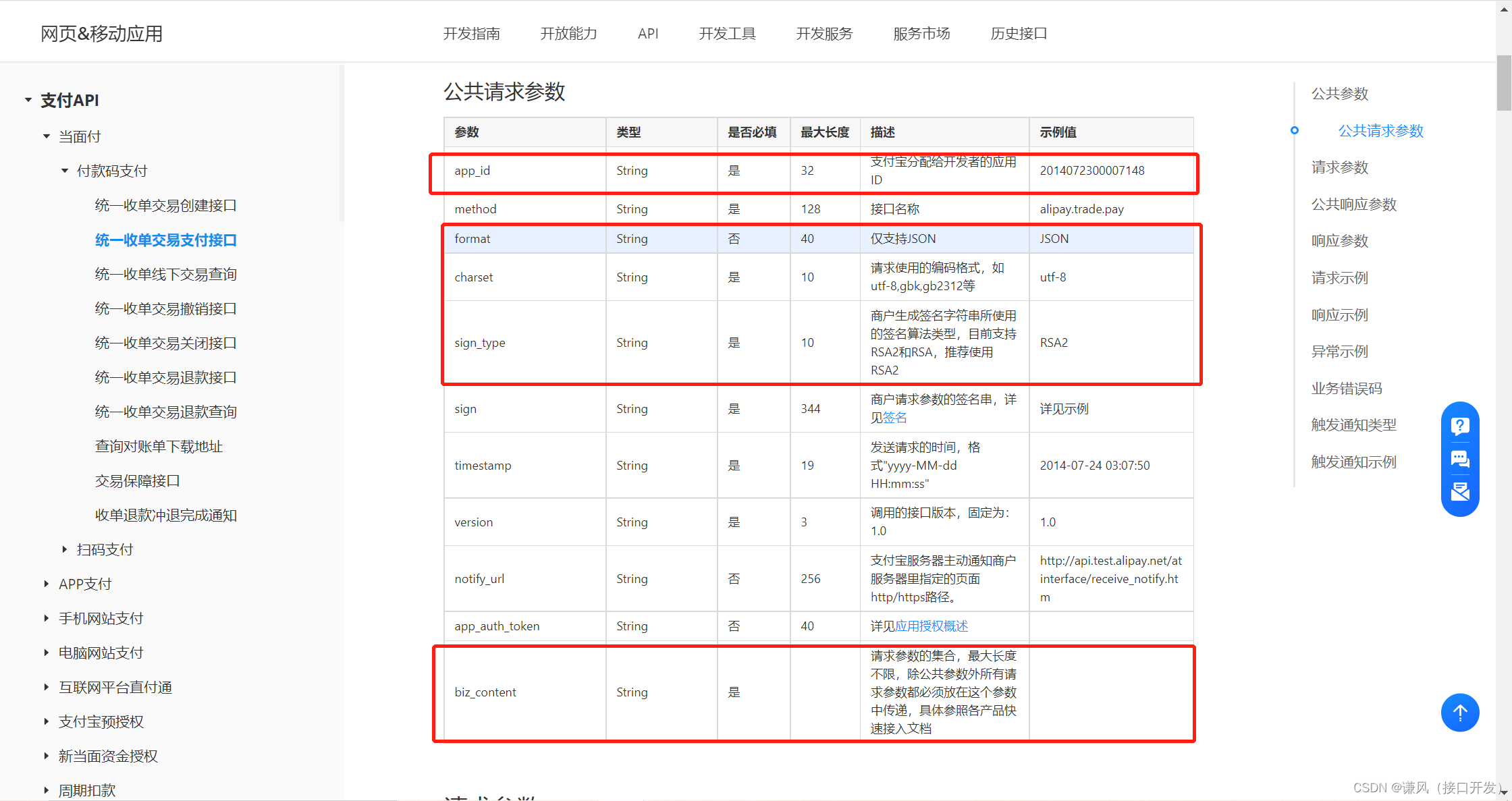Expand the 手机网站支付 section
The height and width of the screenshot is (801, 1512).
[x=47, y=618]
